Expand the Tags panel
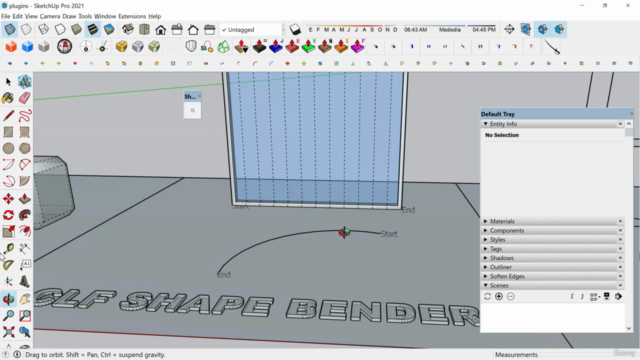The width and height of the screenshot is (640, 360). pyautogui.click(x=486, y=249)
